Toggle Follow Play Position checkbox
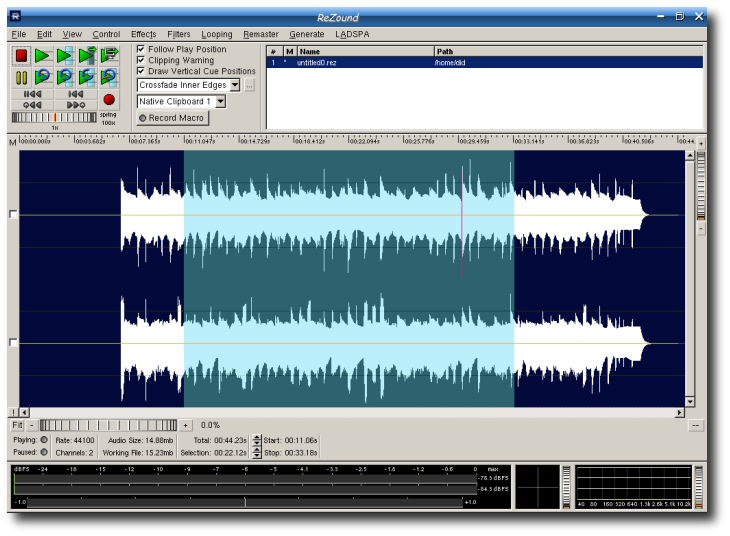This screenshot has height=536, width=730. tap(141, 49)
